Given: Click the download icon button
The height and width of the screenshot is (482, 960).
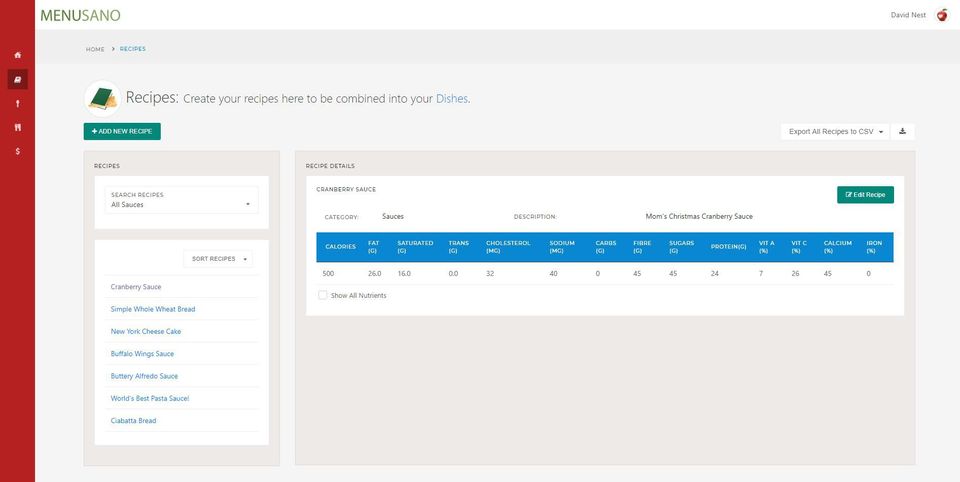Looking at the screenshot, I should (x=902, y=132).
